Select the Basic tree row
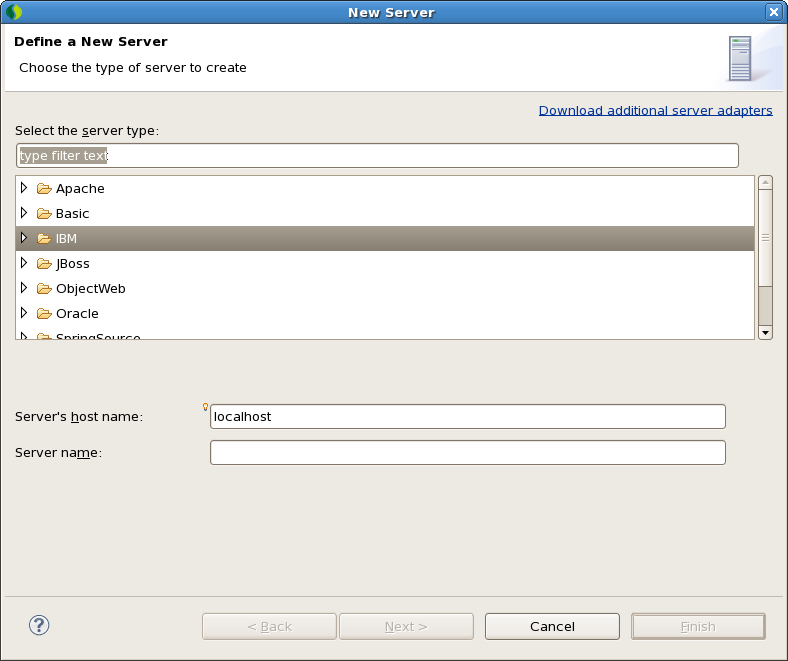The height and width of the screenshot is (661, 788). pyautogui.click(x=385, y=214)
